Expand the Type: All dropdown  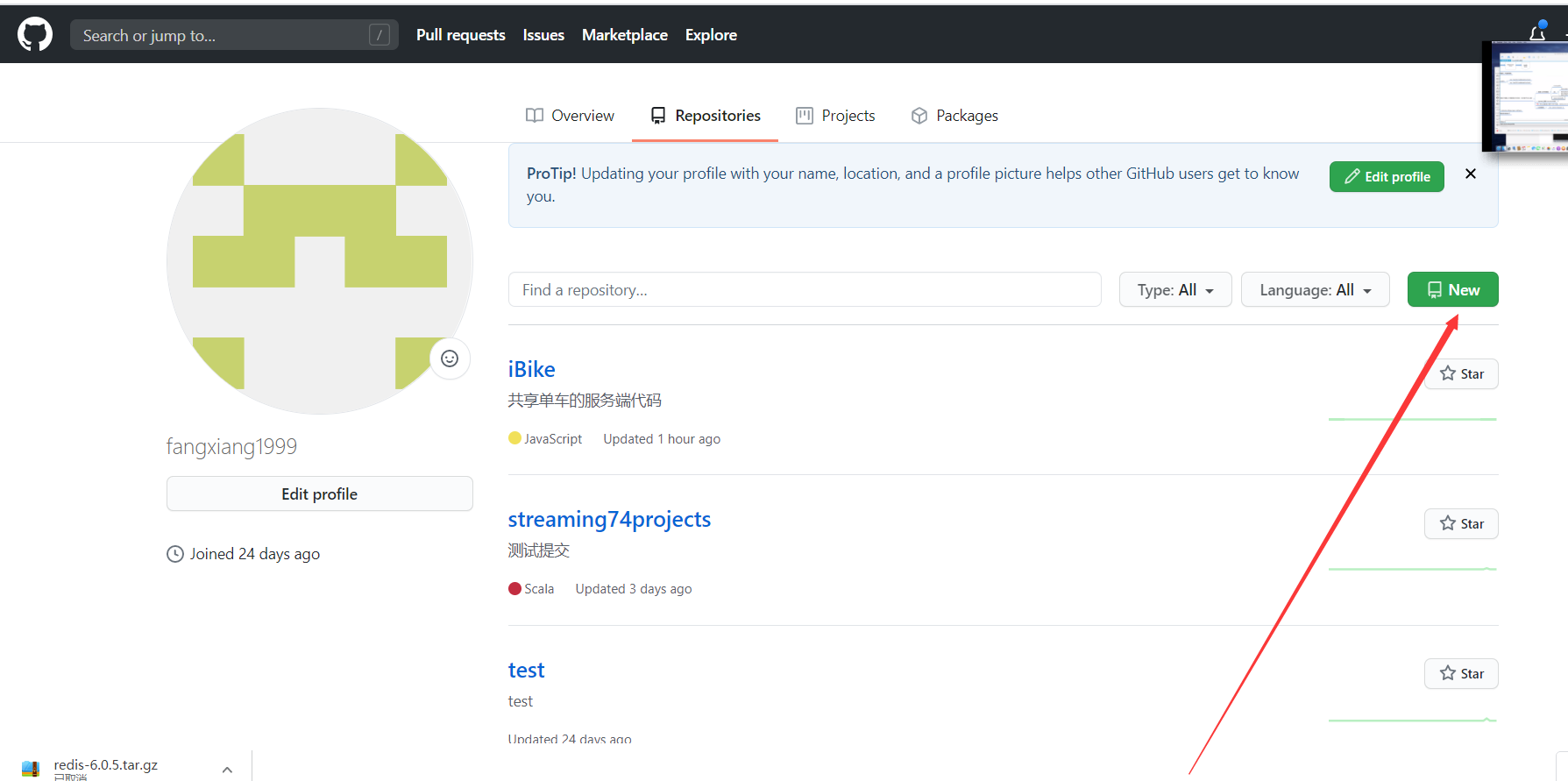click(x=1175, y=289)
